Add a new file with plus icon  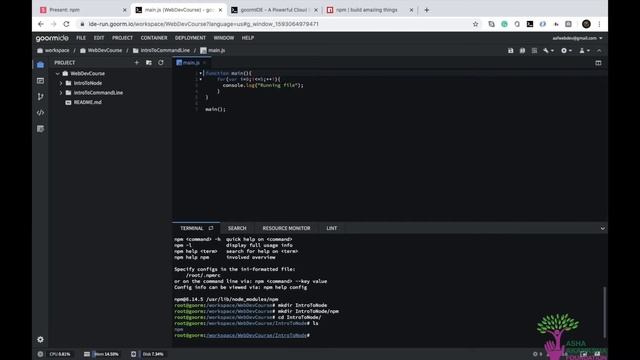coord(137,63)
